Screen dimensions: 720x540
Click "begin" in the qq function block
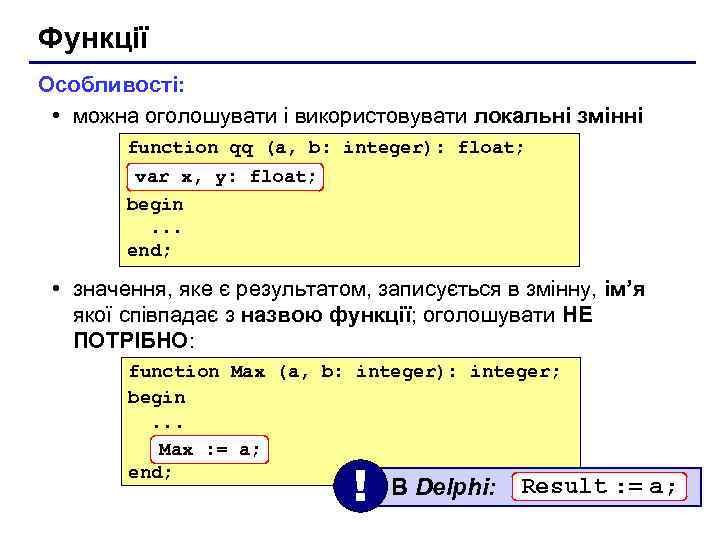coord(155,205)
